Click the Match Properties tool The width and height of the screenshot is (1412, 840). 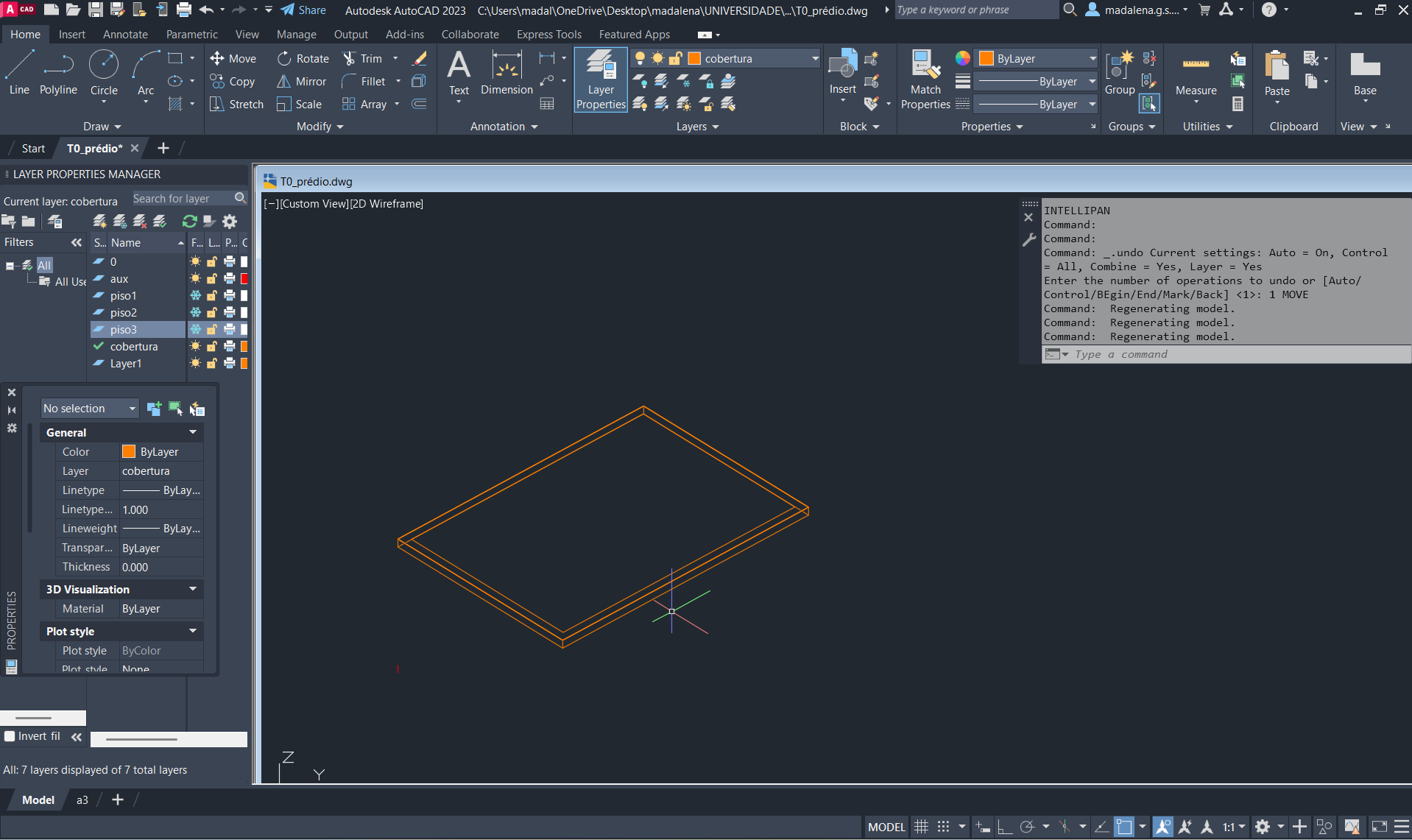pos(925,80)
